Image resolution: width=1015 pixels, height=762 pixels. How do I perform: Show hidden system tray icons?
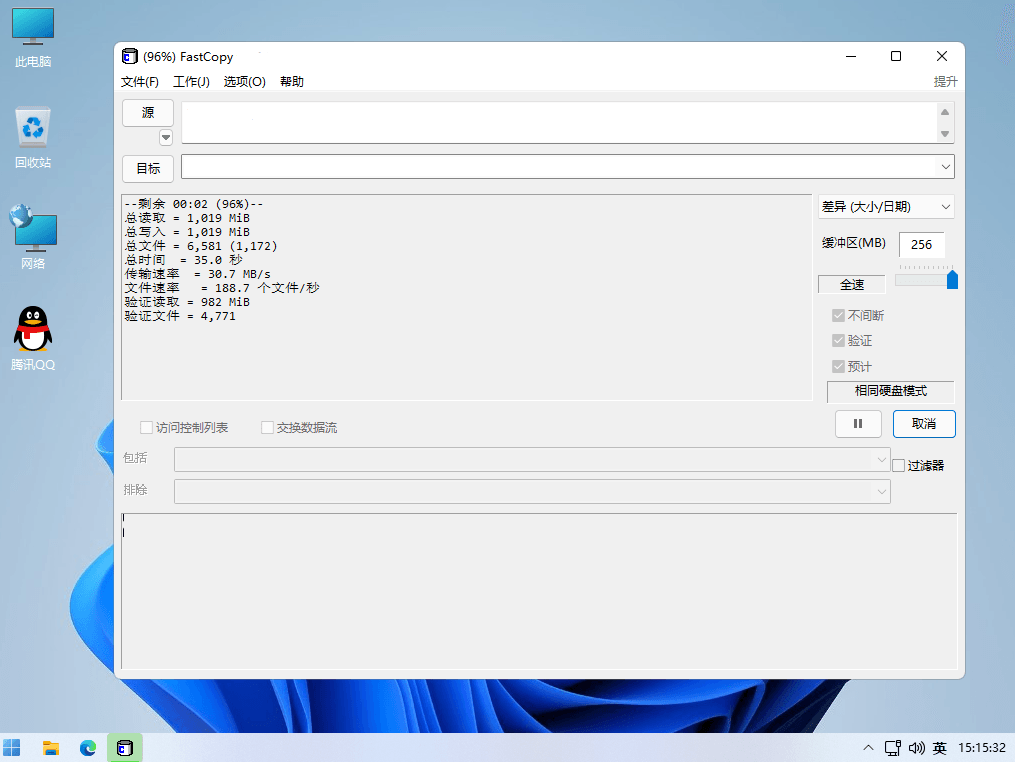[x=868, y=748]
